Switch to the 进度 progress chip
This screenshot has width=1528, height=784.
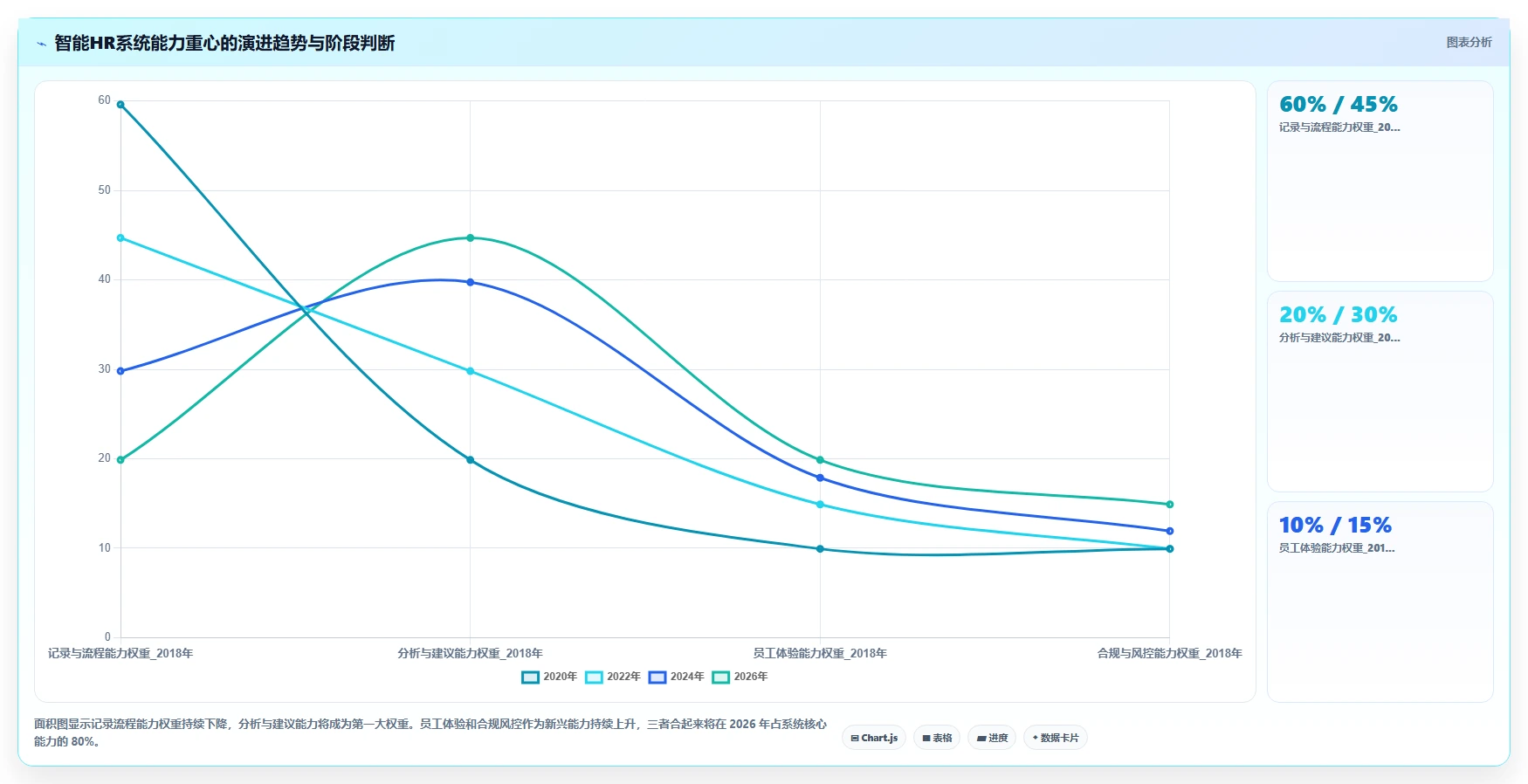pos(992,738)
